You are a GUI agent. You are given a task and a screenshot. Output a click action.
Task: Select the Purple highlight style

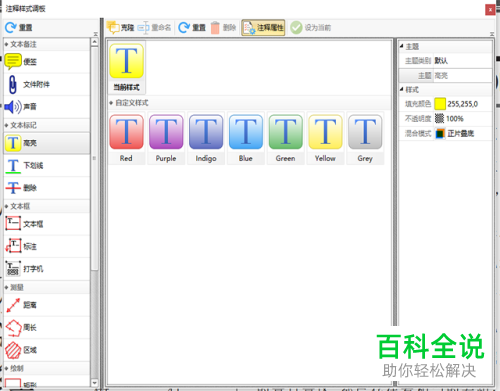pos(166,138)
